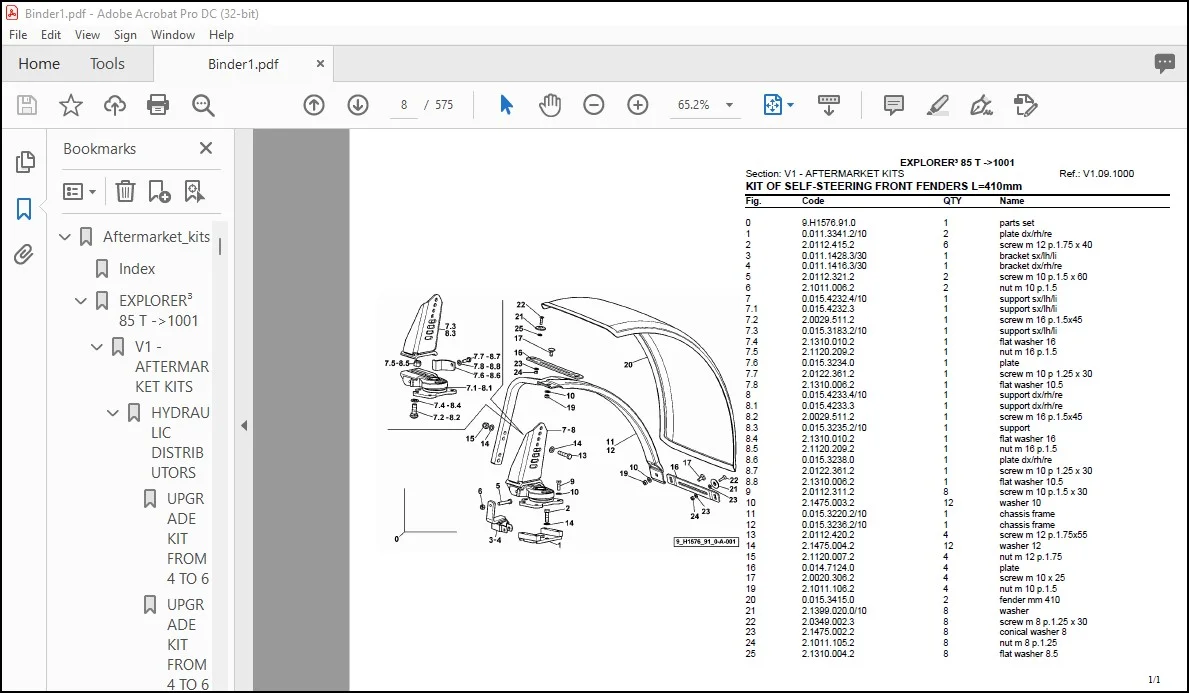Image resolution: width=1189 pixels, height=693 pixels.
Task: Select the Hand pan tool
Action: (550, 105)
